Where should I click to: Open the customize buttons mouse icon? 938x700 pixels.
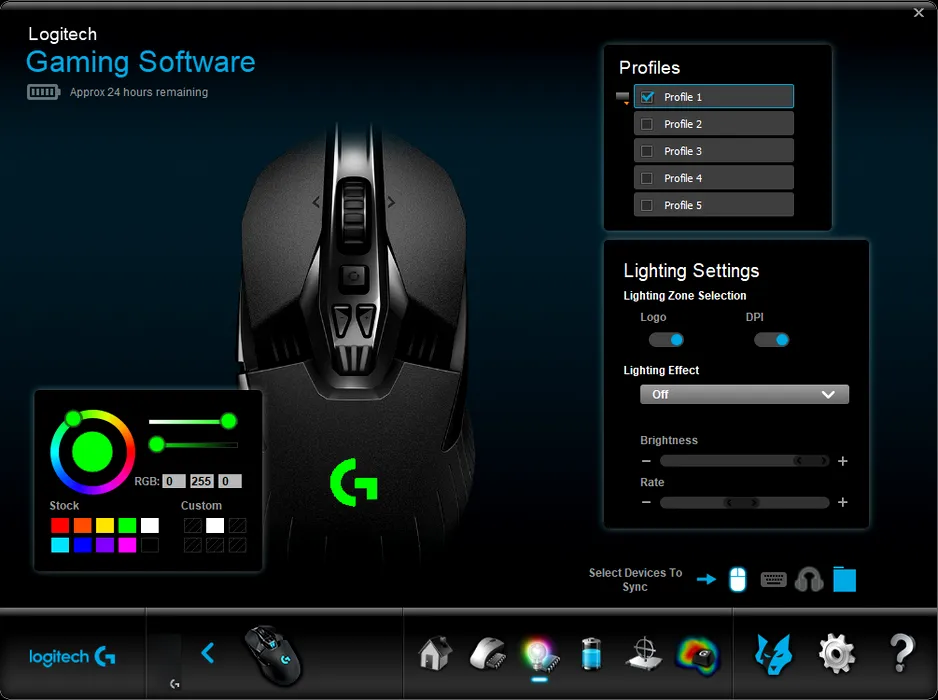(489, 654)
